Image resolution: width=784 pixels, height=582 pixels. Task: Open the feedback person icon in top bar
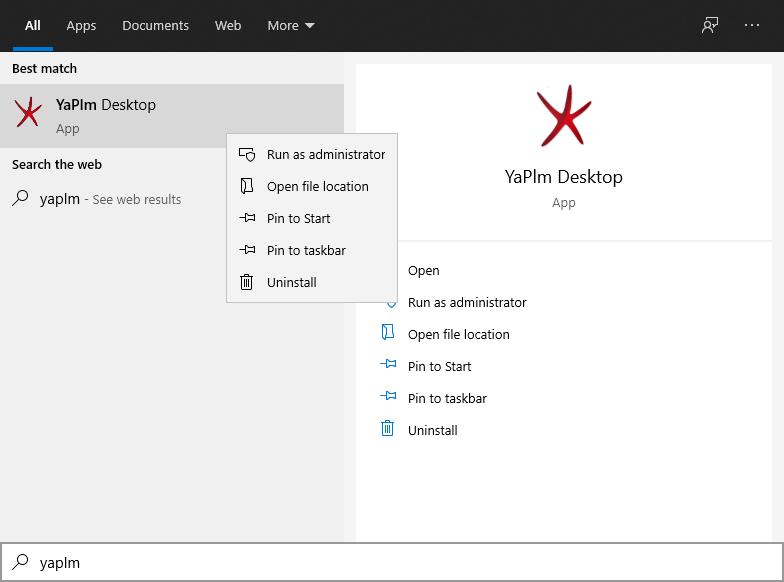[x=710, y=25]
